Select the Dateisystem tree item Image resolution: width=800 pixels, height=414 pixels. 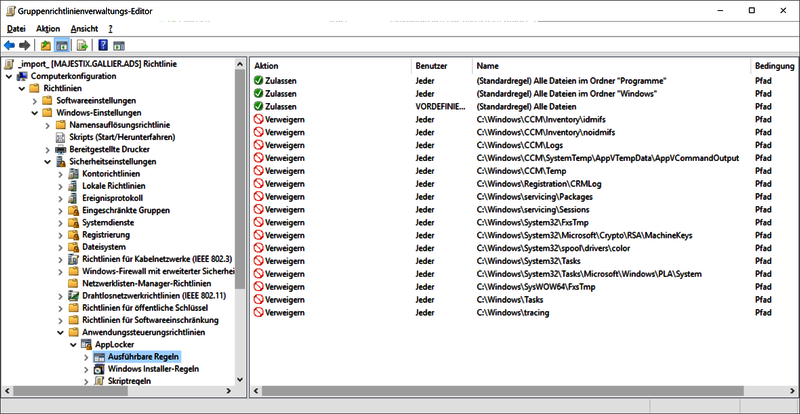tap(104, 247)
